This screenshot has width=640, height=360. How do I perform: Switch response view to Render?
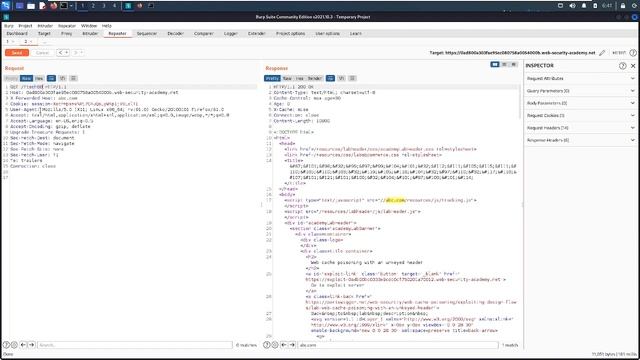(315, 78)
